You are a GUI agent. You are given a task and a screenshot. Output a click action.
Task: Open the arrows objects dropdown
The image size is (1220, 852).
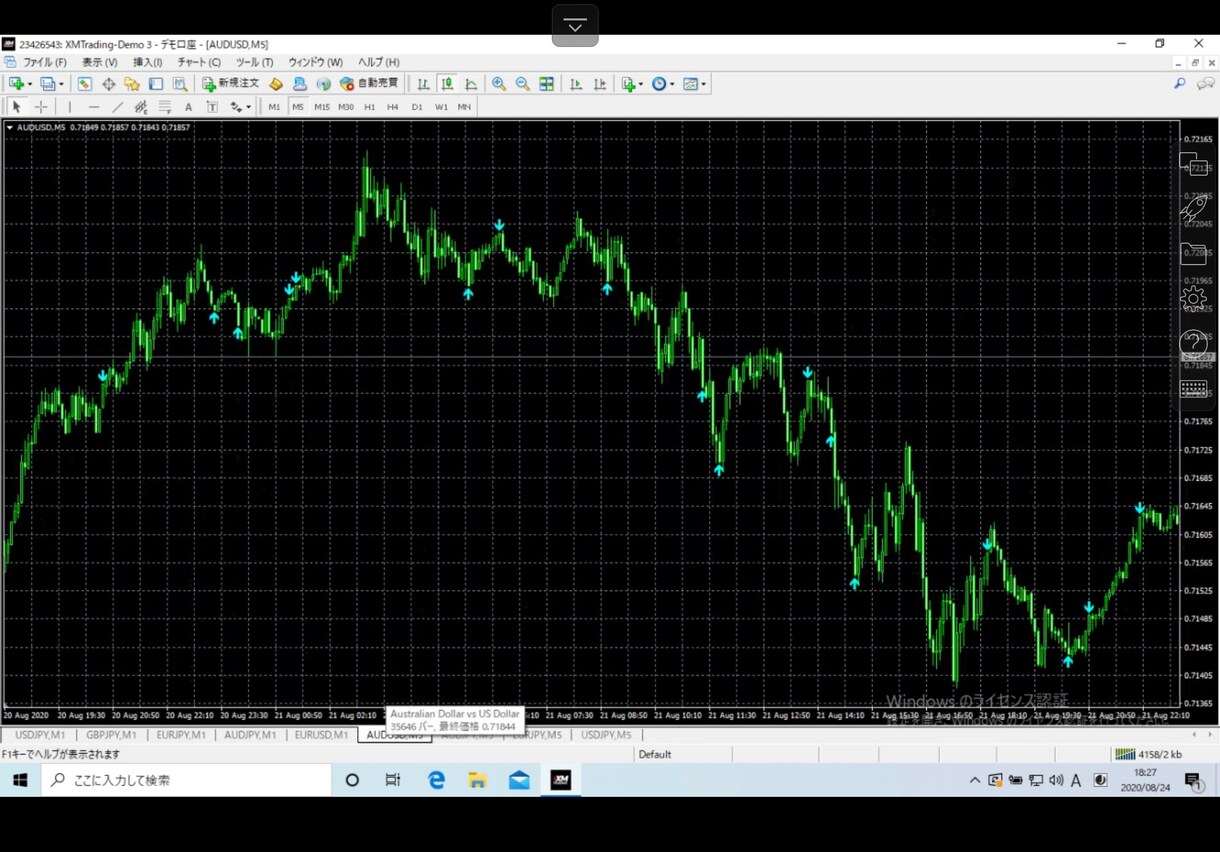coord(241,107)
